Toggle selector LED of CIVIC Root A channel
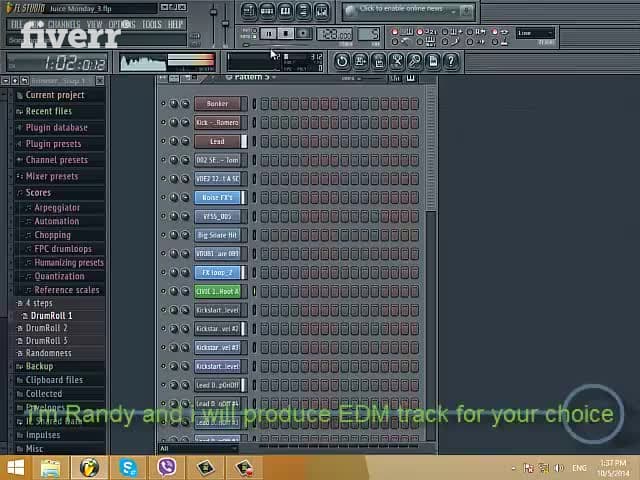Screen dimensions: 640x480 click(254, 291)
